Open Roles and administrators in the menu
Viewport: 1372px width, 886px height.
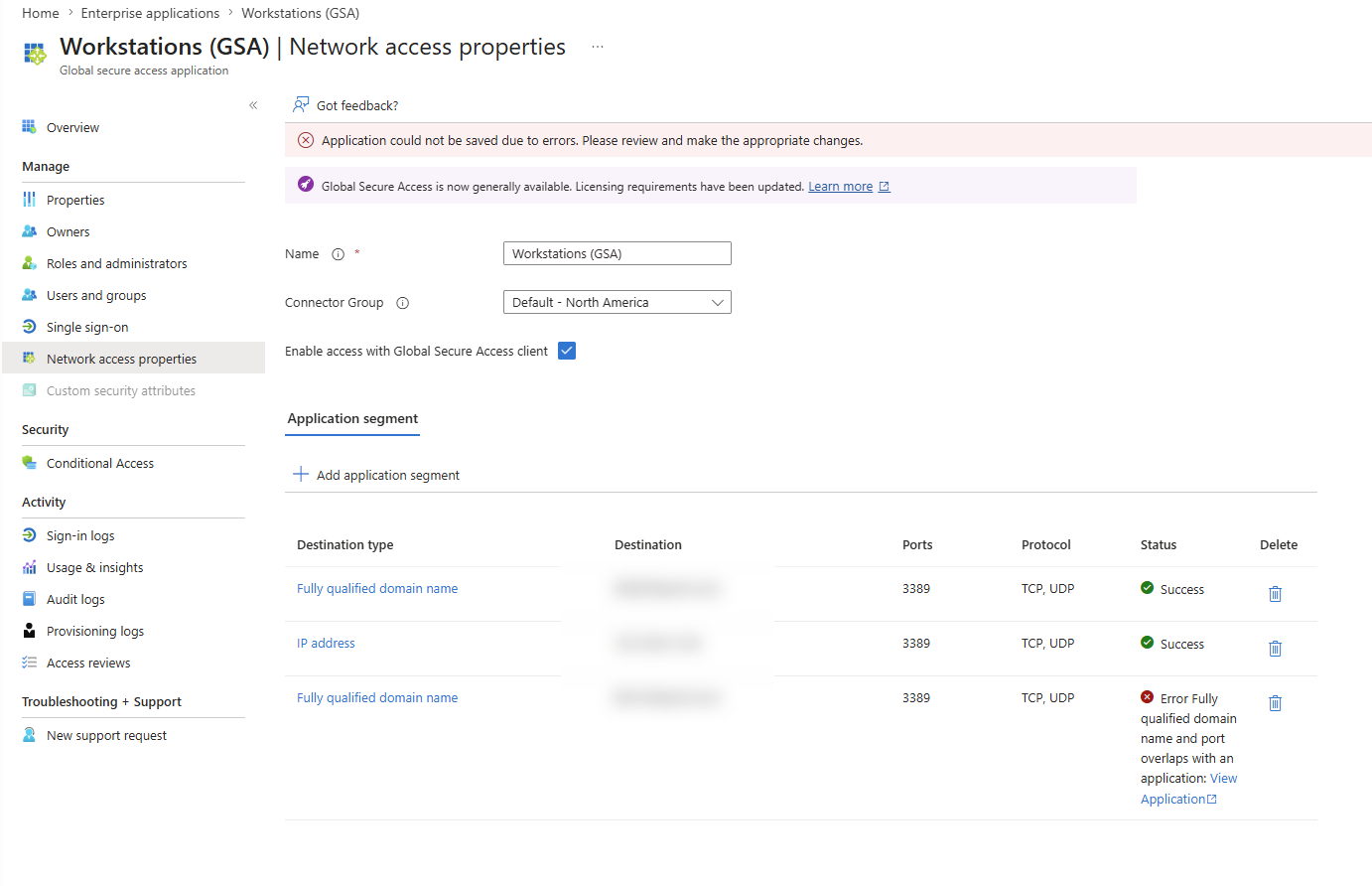coord(117,264)
